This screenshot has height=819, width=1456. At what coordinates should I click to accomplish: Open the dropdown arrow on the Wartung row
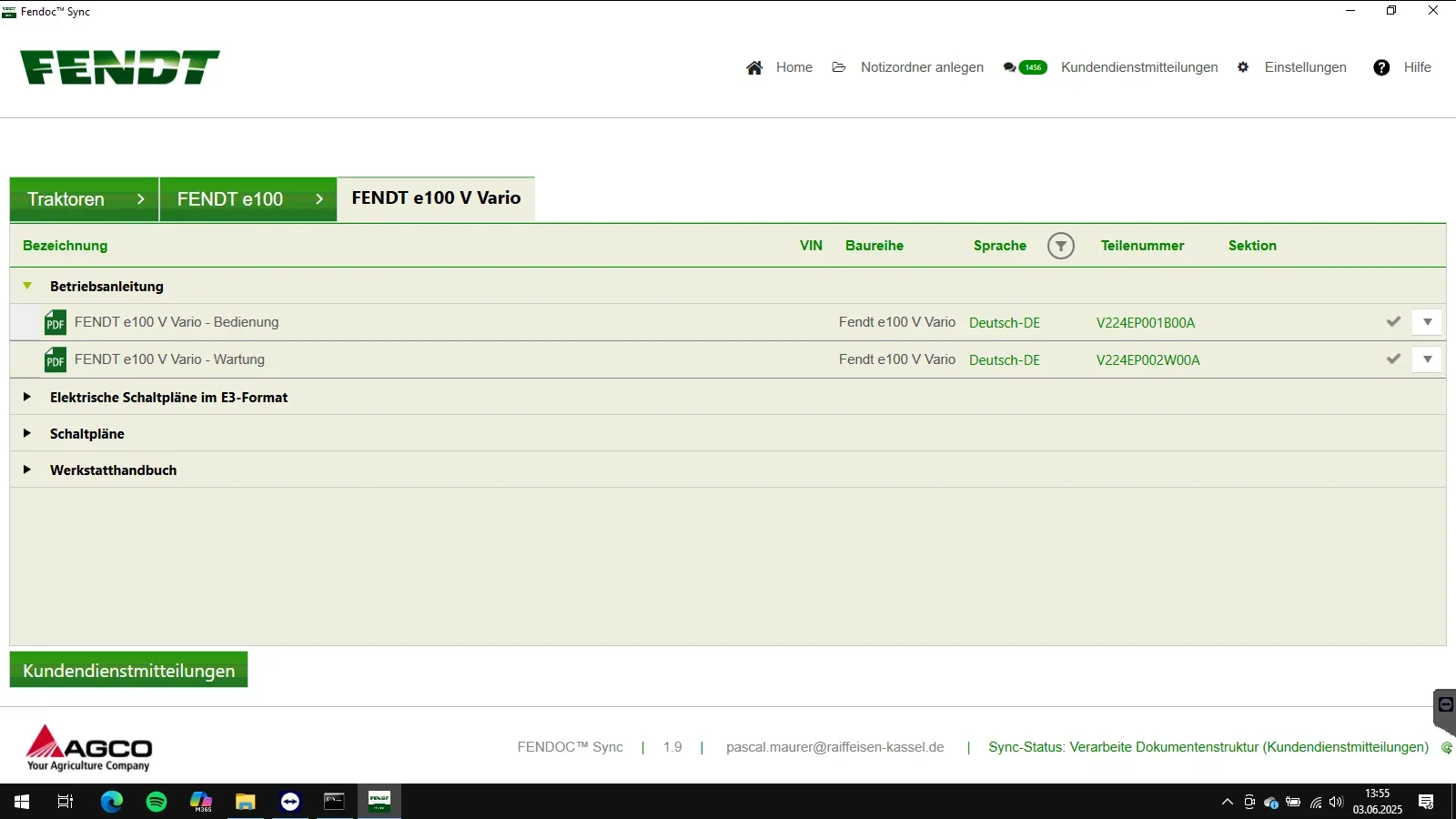tap(1427, 359)
